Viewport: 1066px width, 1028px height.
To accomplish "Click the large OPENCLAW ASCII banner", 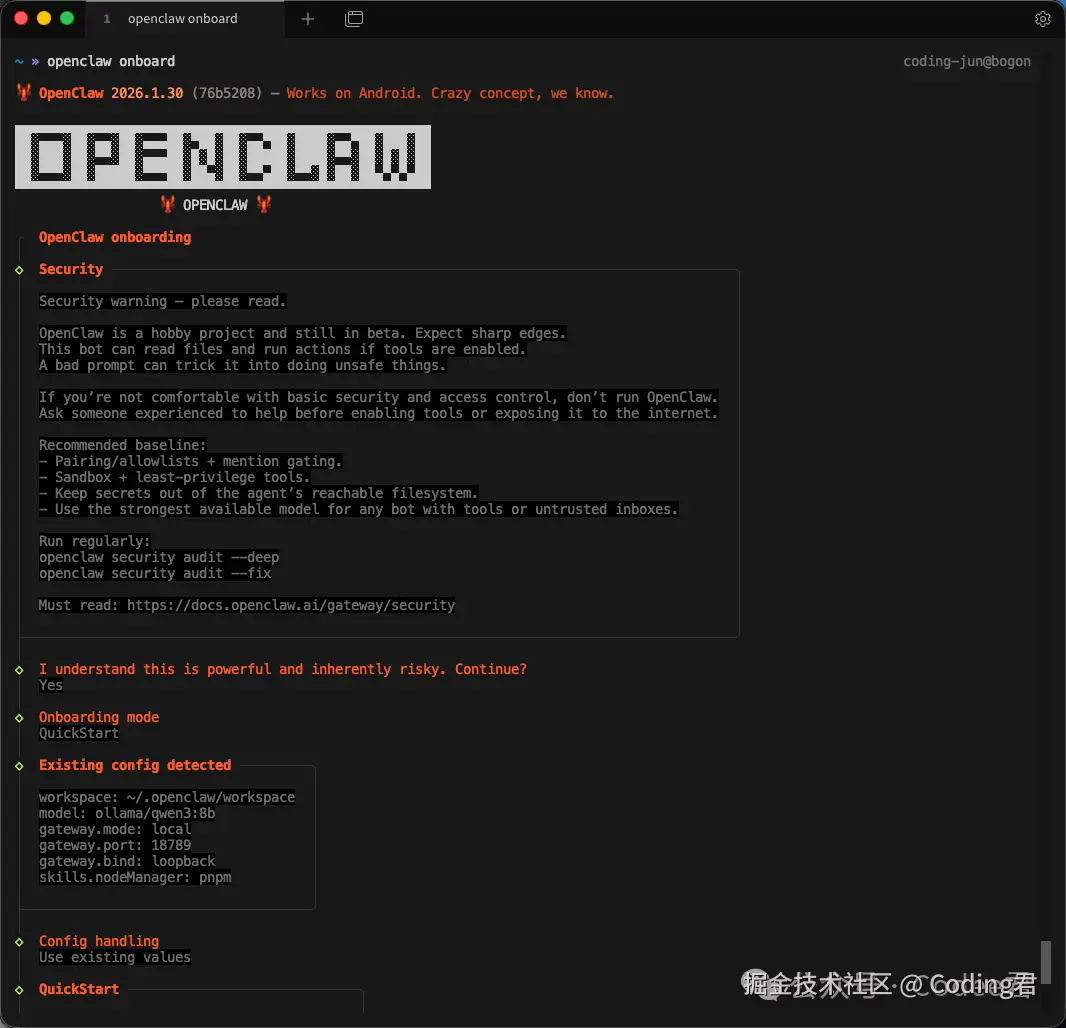I will (x=223, y=157).
